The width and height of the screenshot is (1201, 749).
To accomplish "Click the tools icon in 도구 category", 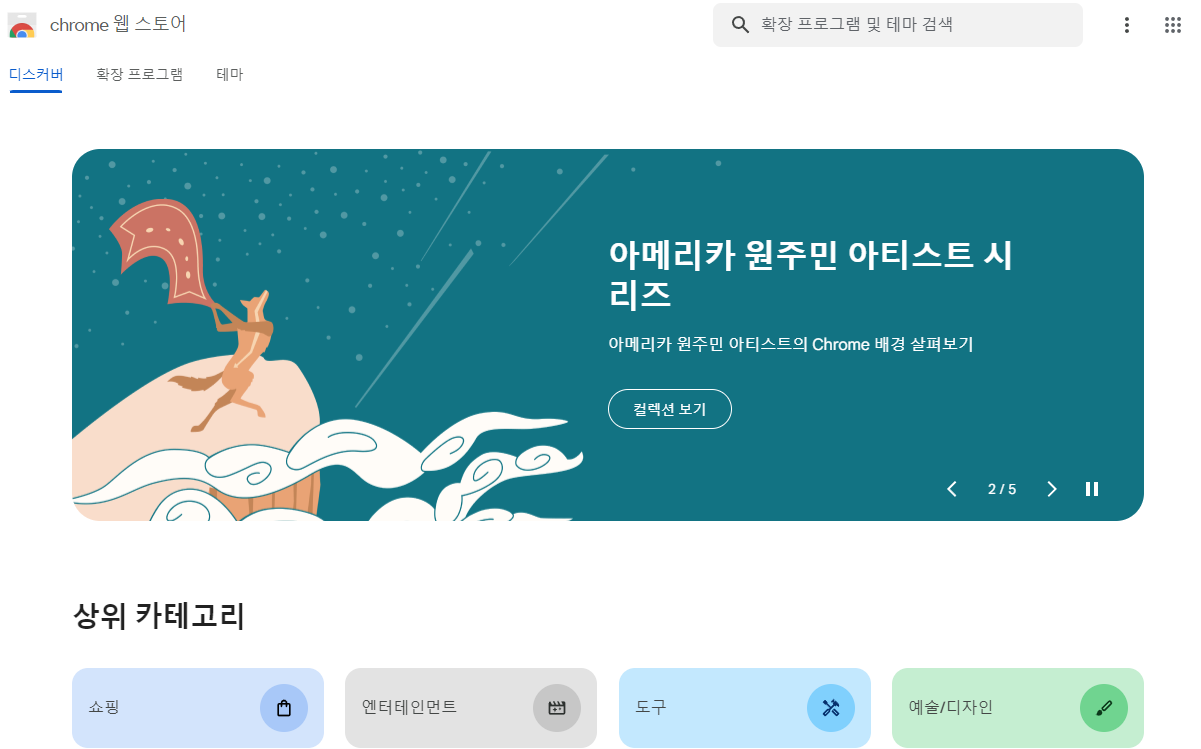I will [831, 708].
